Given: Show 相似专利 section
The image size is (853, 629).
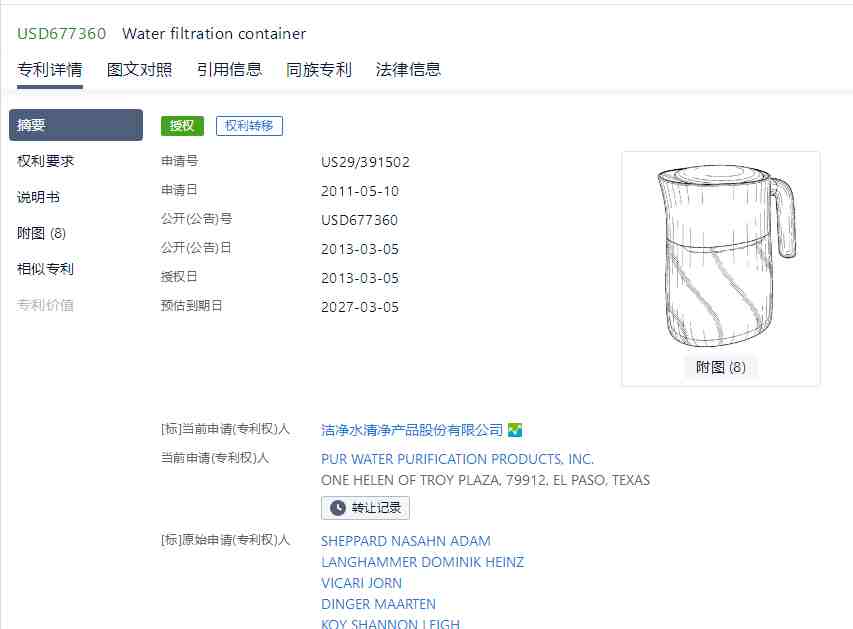Looking at the screenshot, I should 45,269.
